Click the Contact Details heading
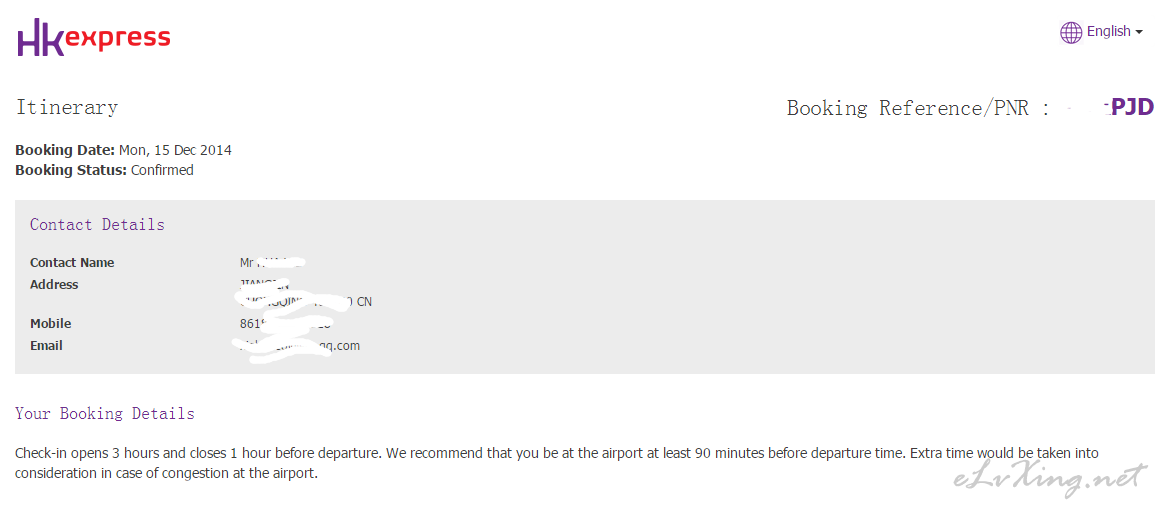Viewport: 1158px width, 511px height. click(x=97, y=224)
